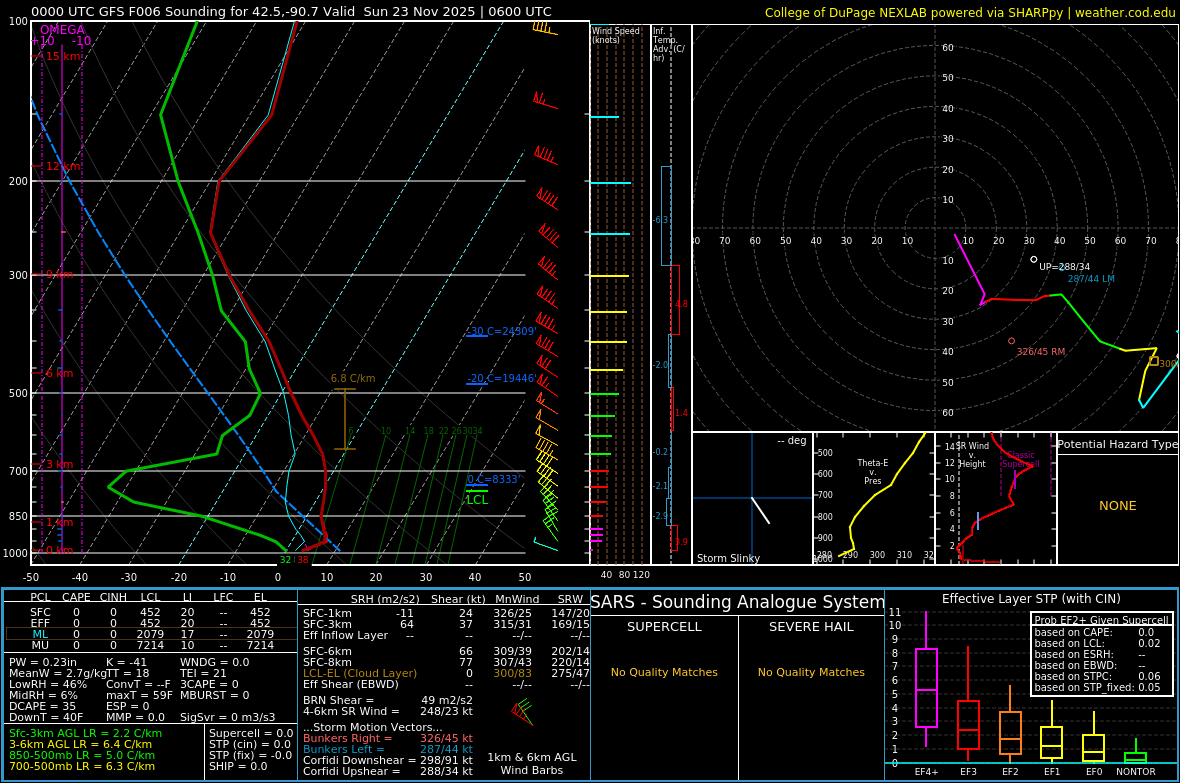
Task: Click the Wind Speed (knots) header
Action: [616, 35]
